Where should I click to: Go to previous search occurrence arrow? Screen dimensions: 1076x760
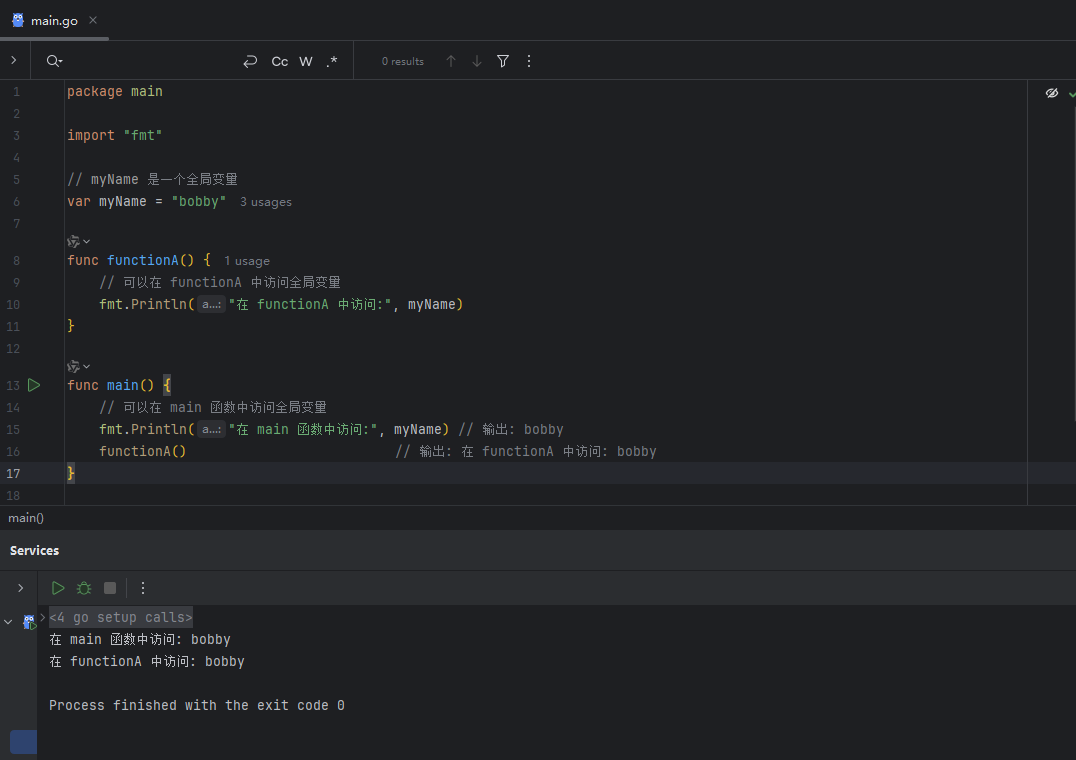[451, 61]
